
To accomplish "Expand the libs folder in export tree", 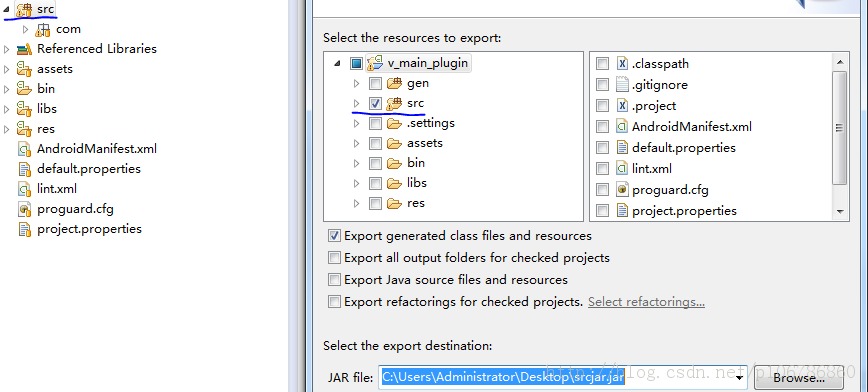I will [x=356, y=183].
